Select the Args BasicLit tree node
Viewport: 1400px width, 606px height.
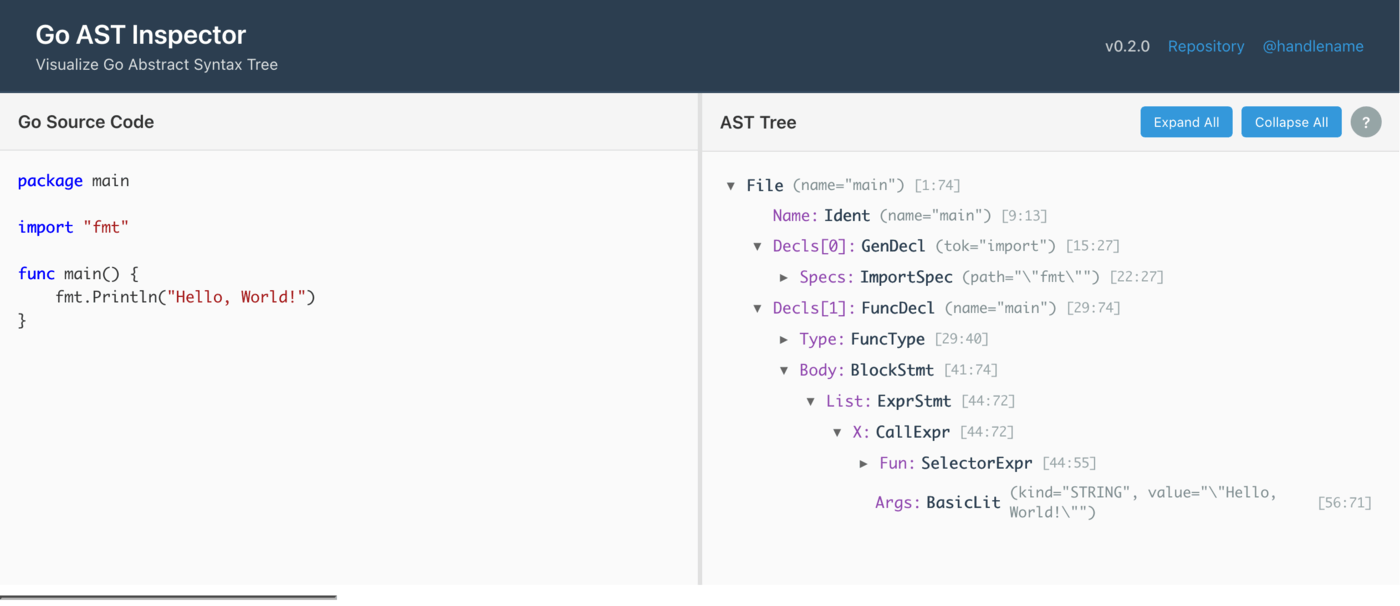(963, 503)
